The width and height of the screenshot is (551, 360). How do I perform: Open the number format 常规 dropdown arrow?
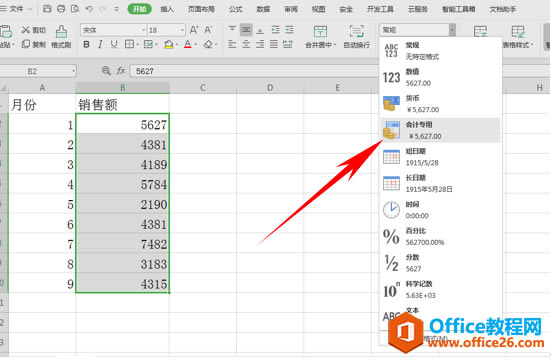click(452, 30)
